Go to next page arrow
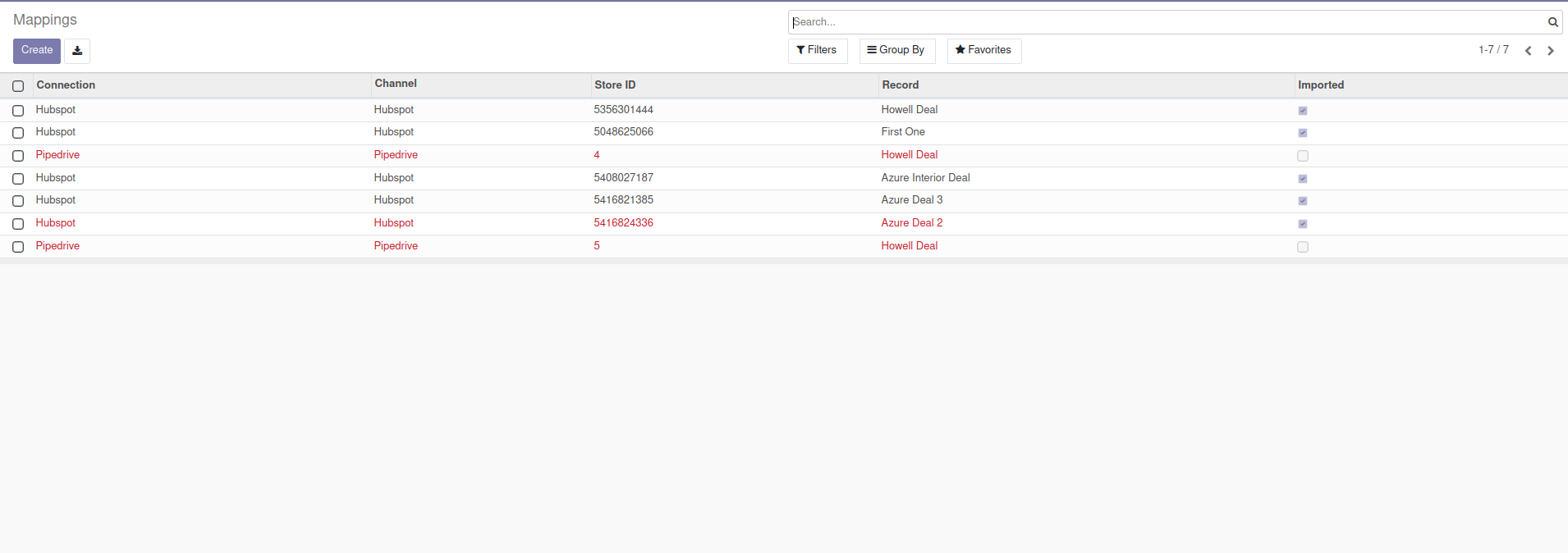1568x553 pixels. pyautogui.click(x=1550, y=51)
